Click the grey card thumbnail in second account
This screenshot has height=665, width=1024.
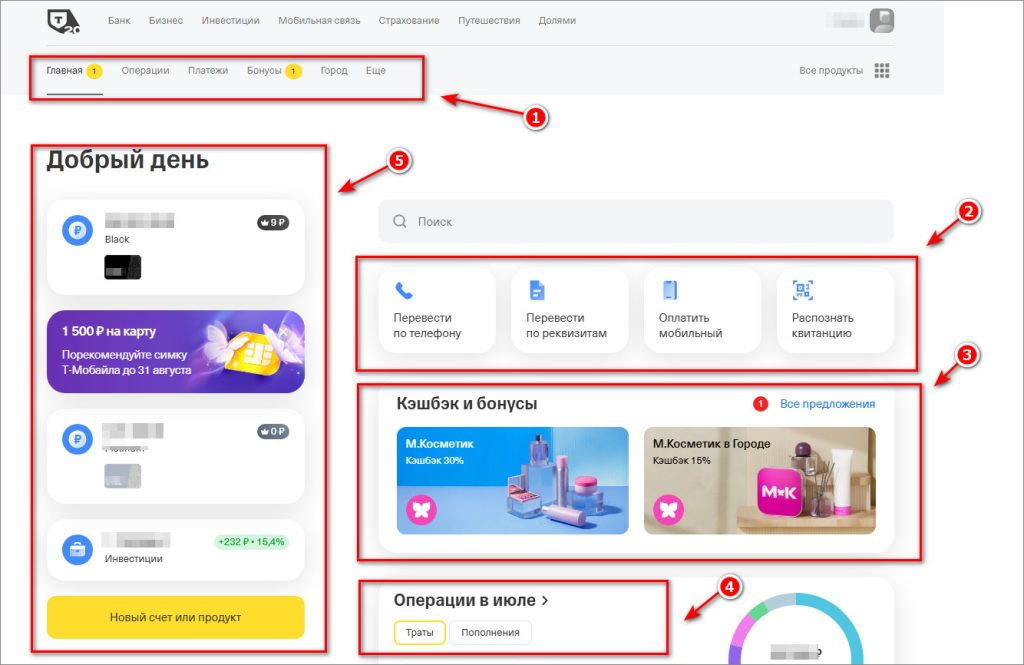coord(123,476)
